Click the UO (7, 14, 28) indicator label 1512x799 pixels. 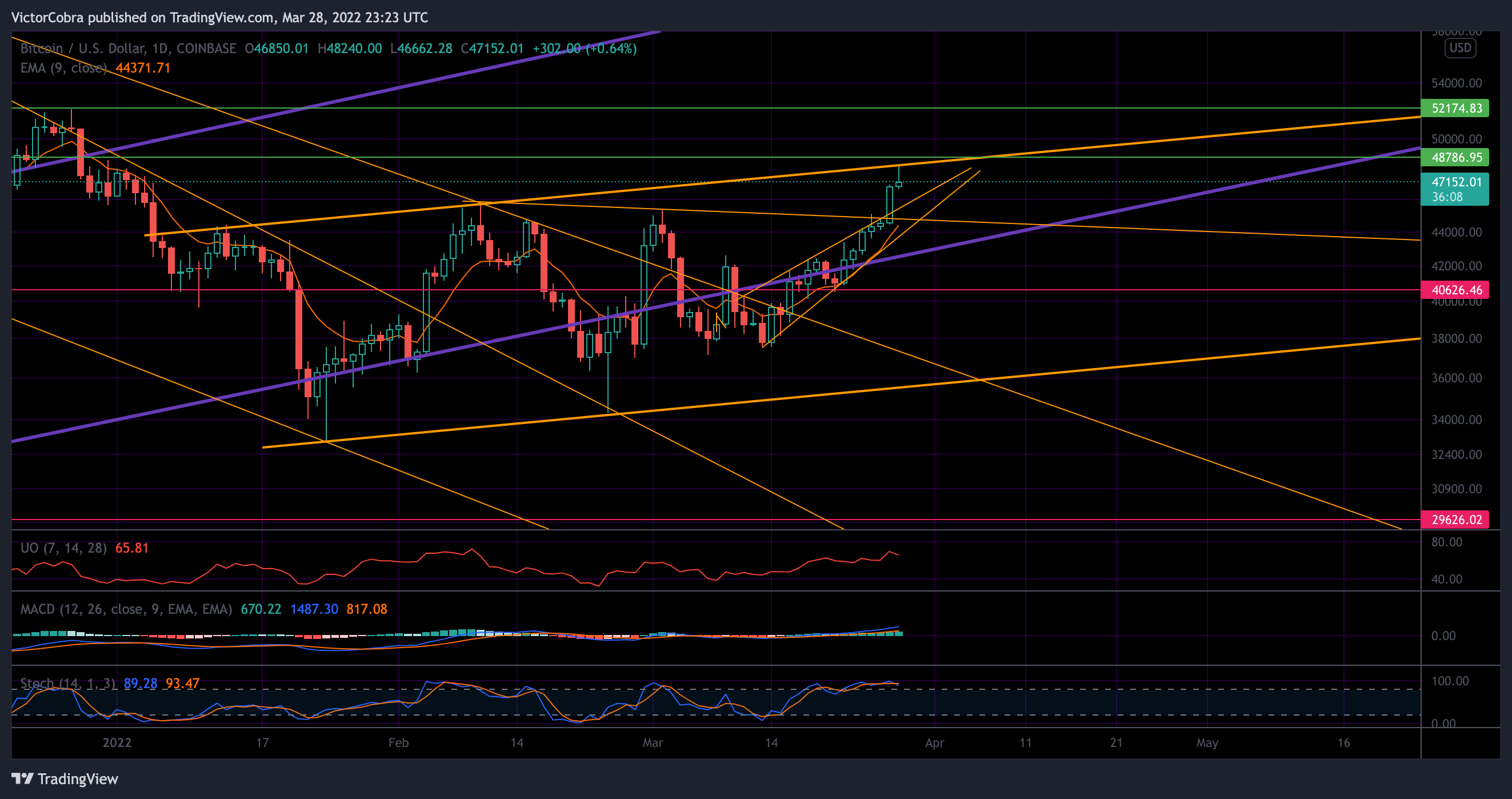coord(63,548)
